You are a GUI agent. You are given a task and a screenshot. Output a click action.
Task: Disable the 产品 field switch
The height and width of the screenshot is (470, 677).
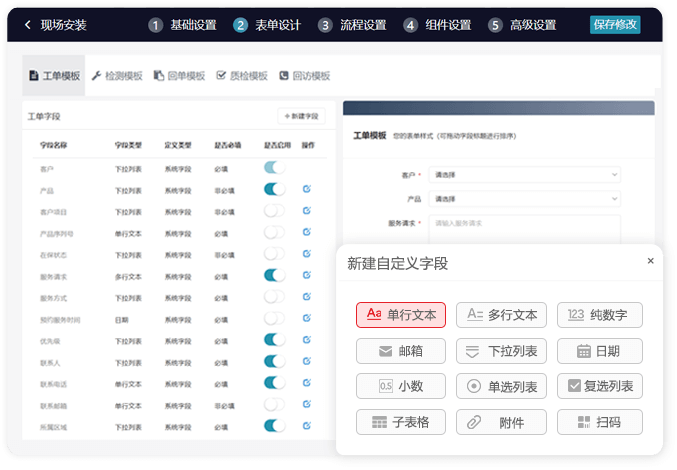coord(275,189)
